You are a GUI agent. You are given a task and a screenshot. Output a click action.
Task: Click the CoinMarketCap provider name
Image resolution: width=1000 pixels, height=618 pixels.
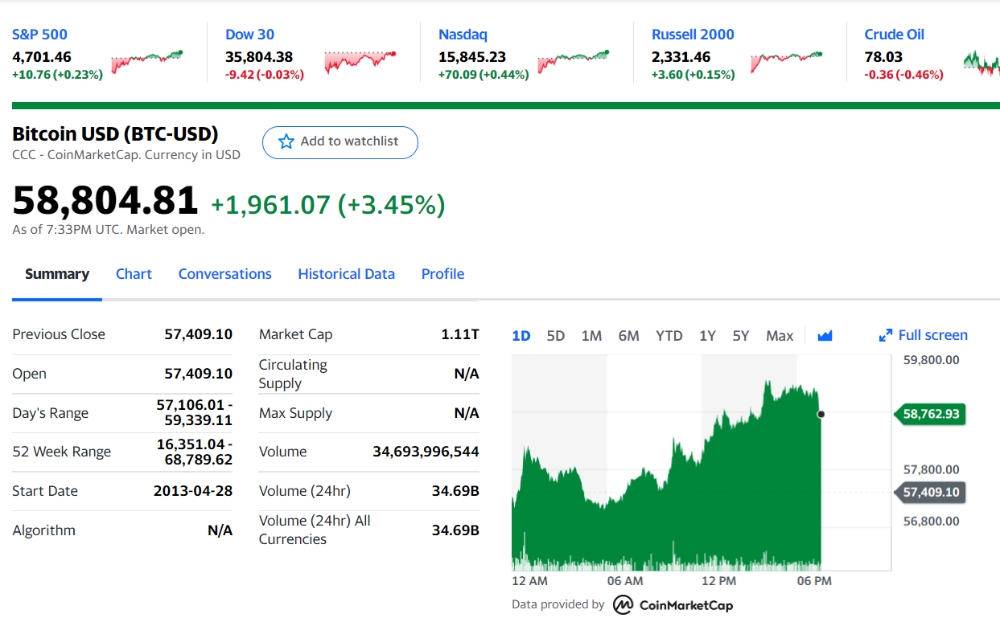686,605
